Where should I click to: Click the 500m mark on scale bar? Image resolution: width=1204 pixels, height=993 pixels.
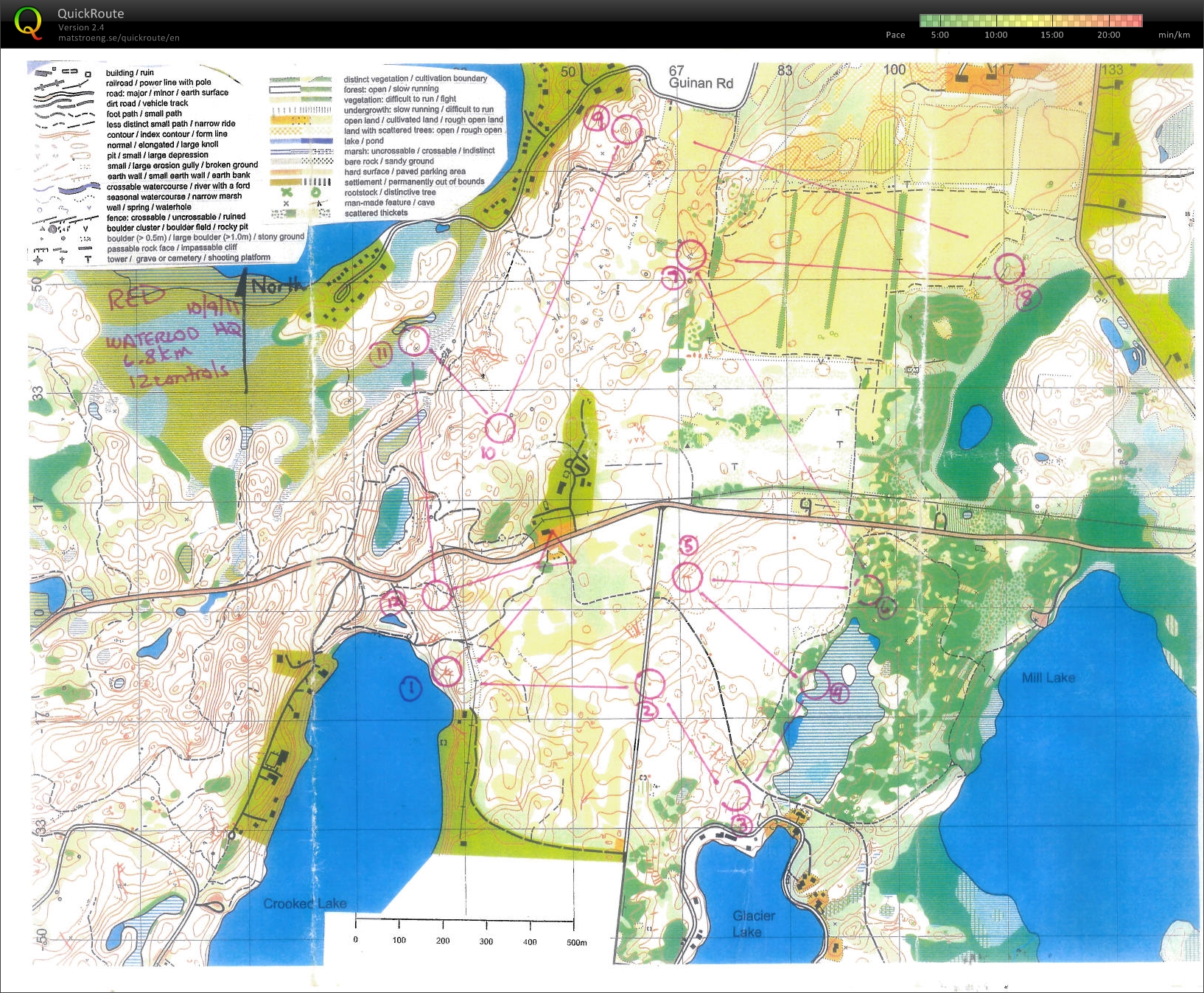[576, 941]
